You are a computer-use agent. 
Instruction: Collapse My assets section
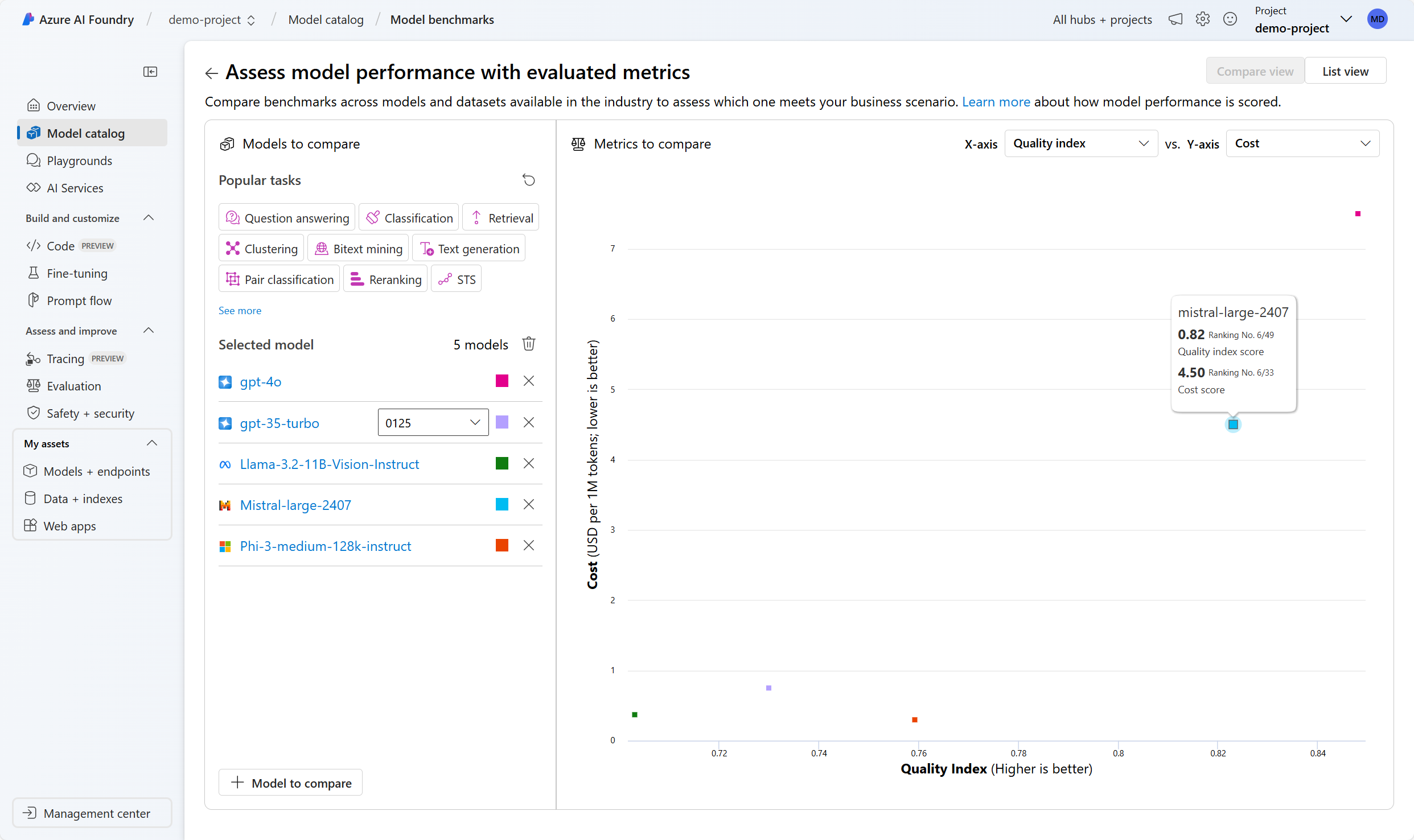coord(152,443)
